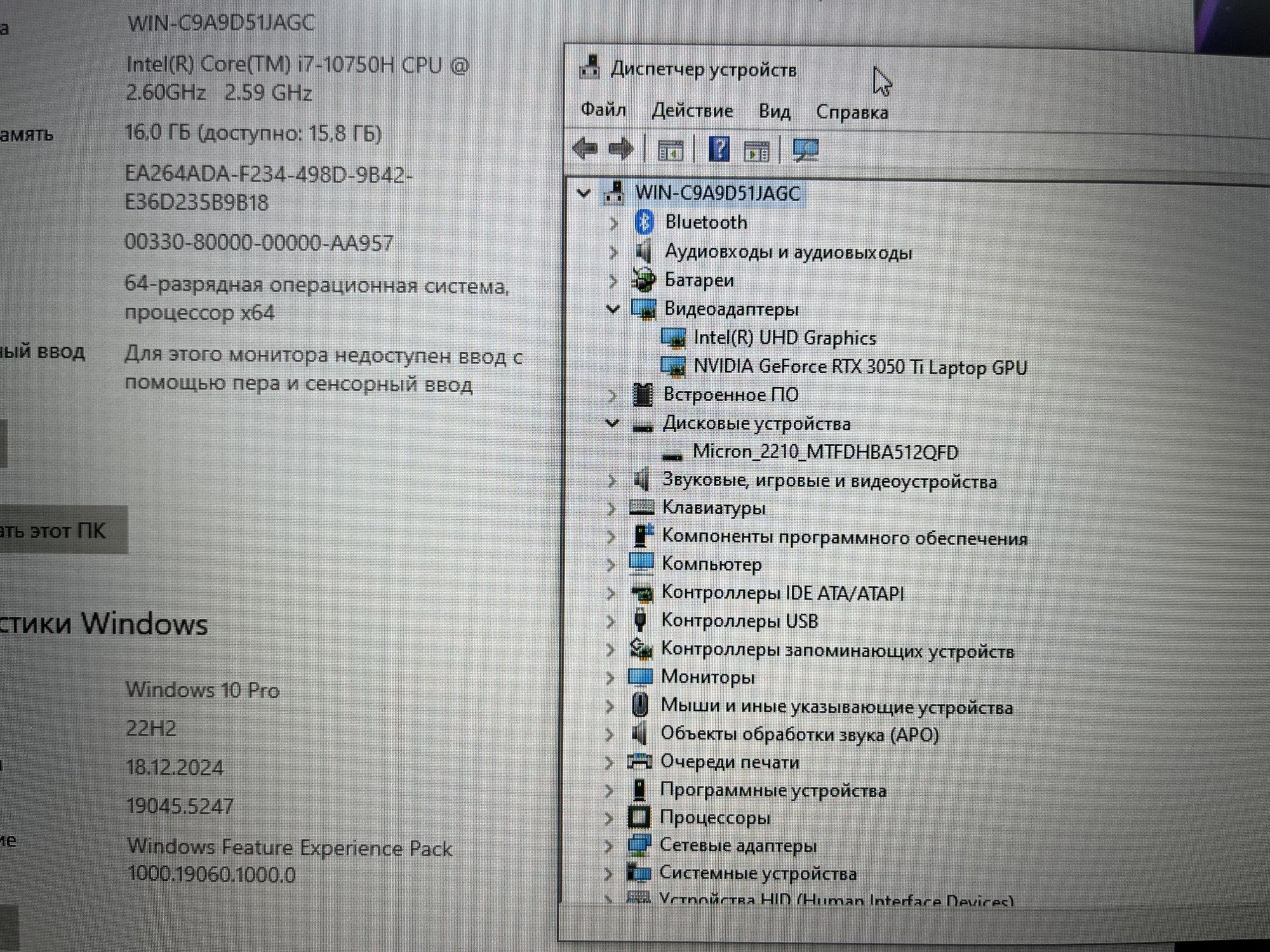Collapse the Видеоадаптеры category

[x=613, y=309]
